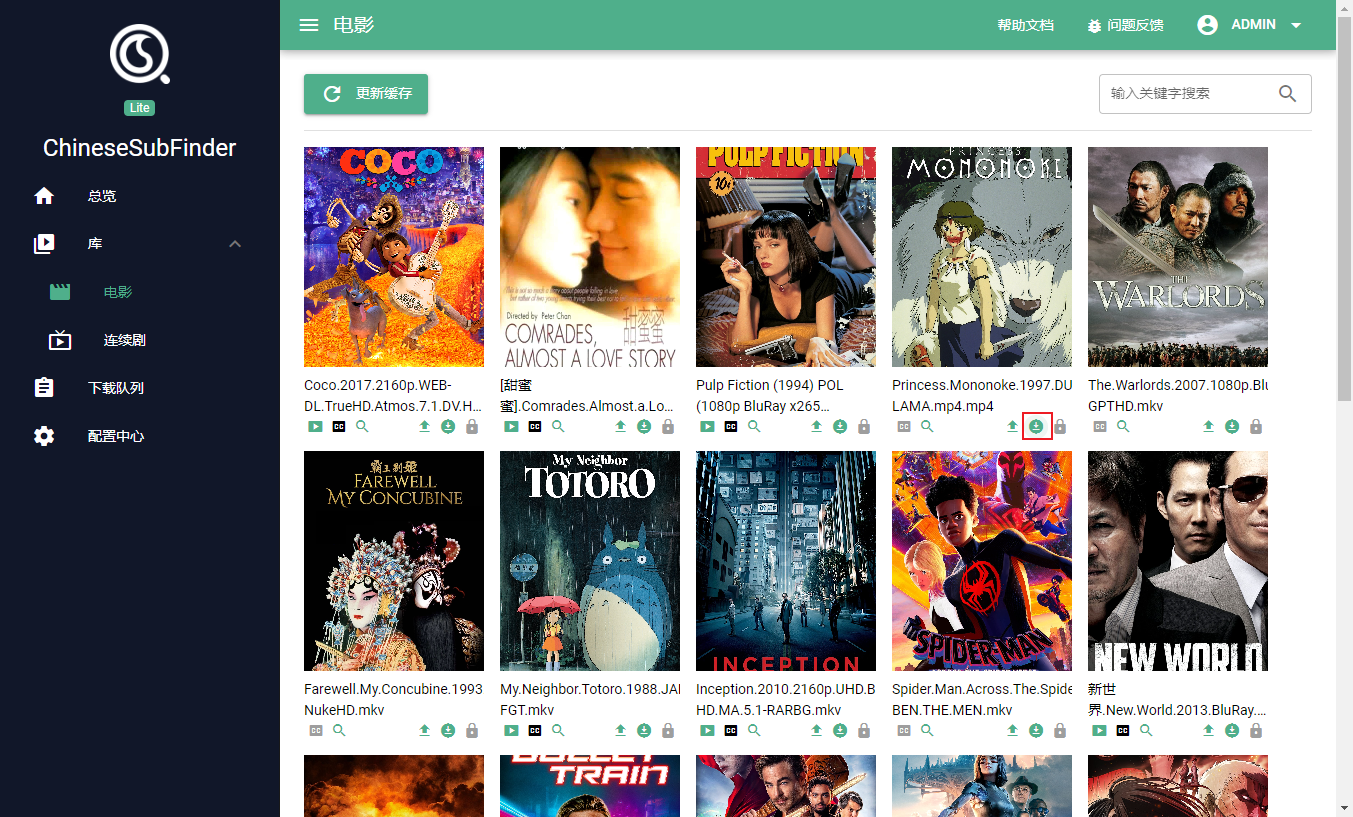
Task: Upload a subtitle for Coco
Action: tap(424, 426)
